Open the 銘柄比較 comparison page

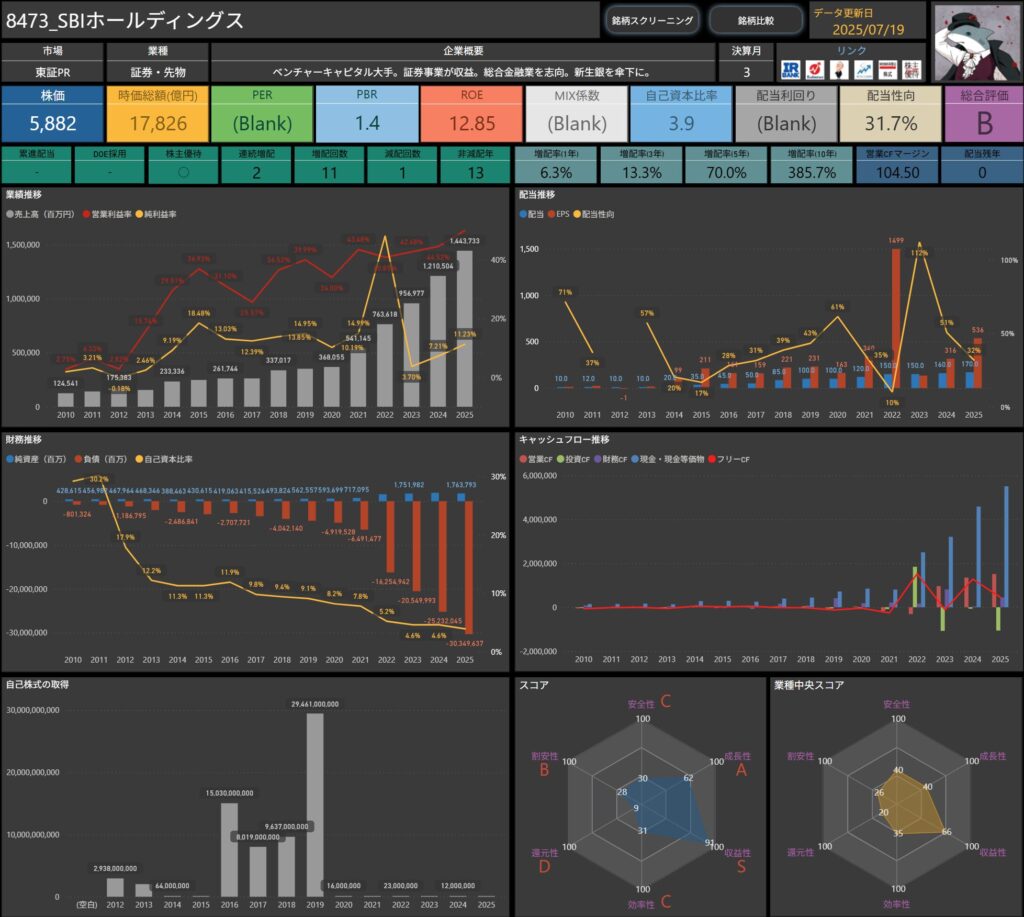tap(756, 20)
